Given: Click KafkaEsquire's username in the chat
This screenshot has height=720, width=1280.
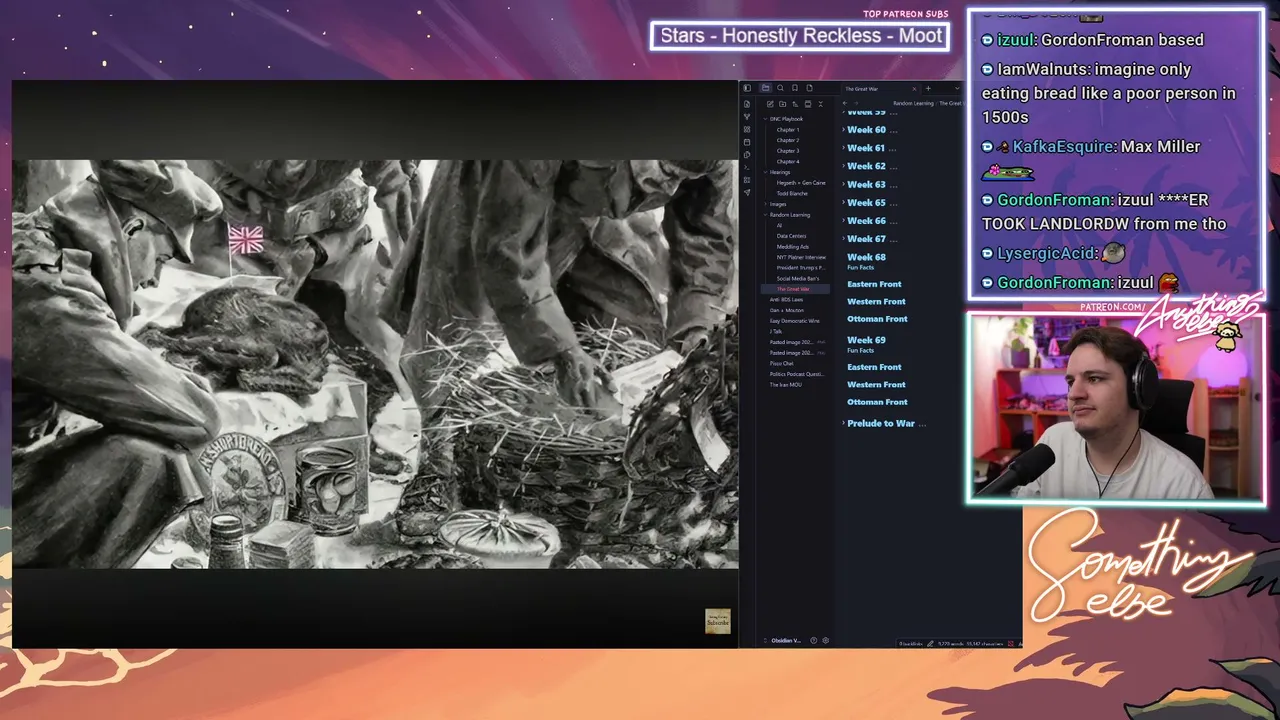Looking at the screenshot, I should (1063, 146).
